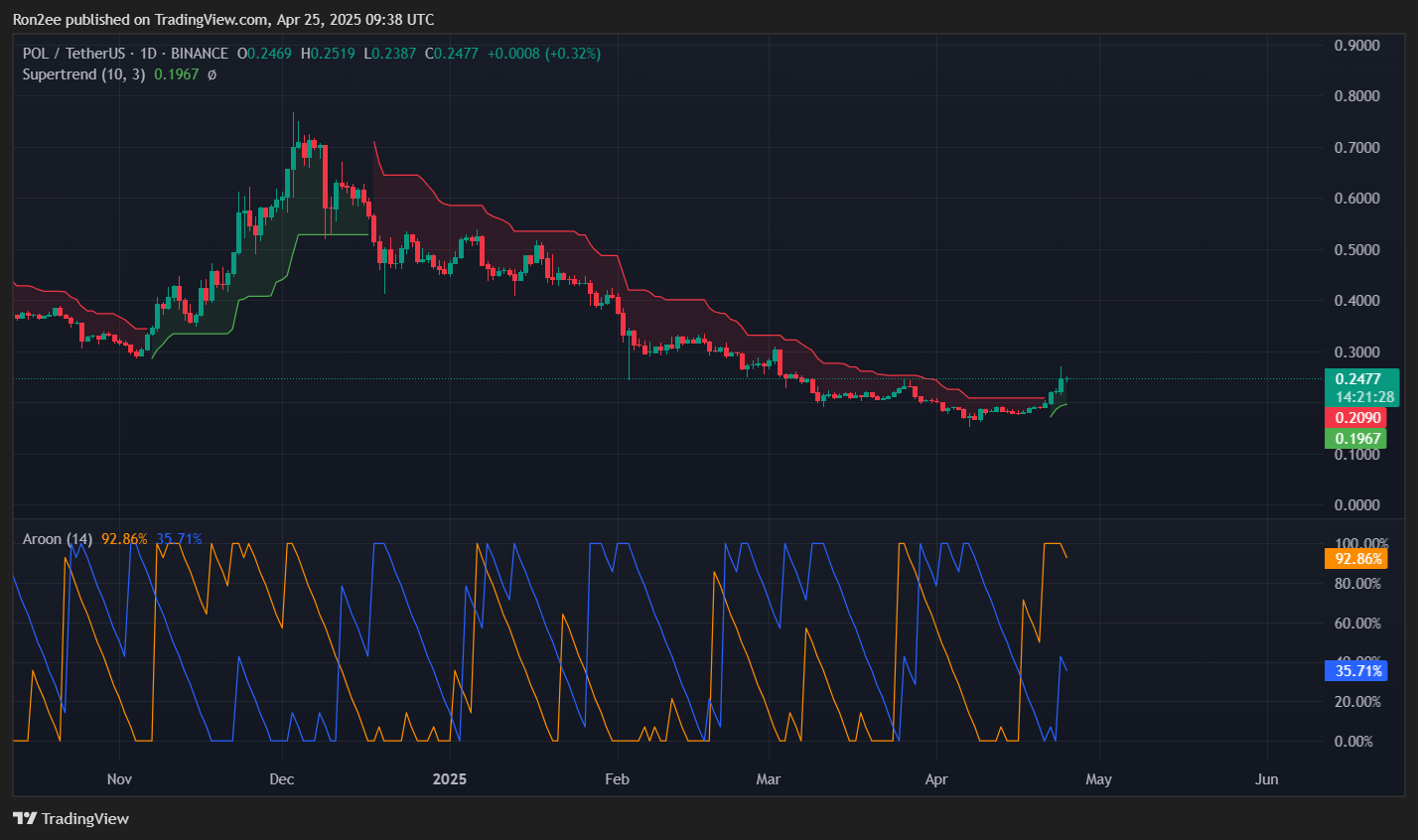Screen dimensions: 1418x840
Task: Click the null symbol beside Supertrend value
Action: click(x=212, y=74)
